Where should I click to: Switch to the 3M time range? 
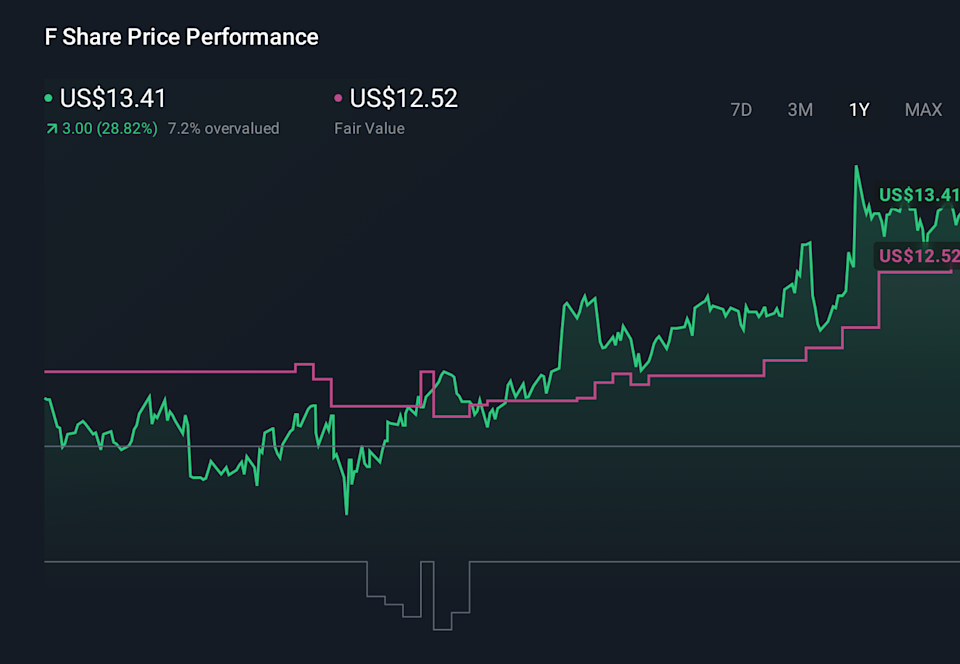click(x=800, y=110)
